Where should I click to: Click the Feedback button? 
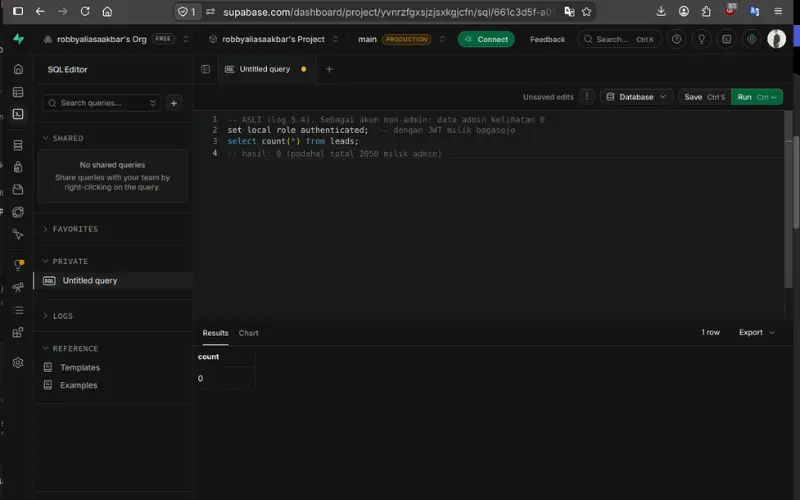547,39
